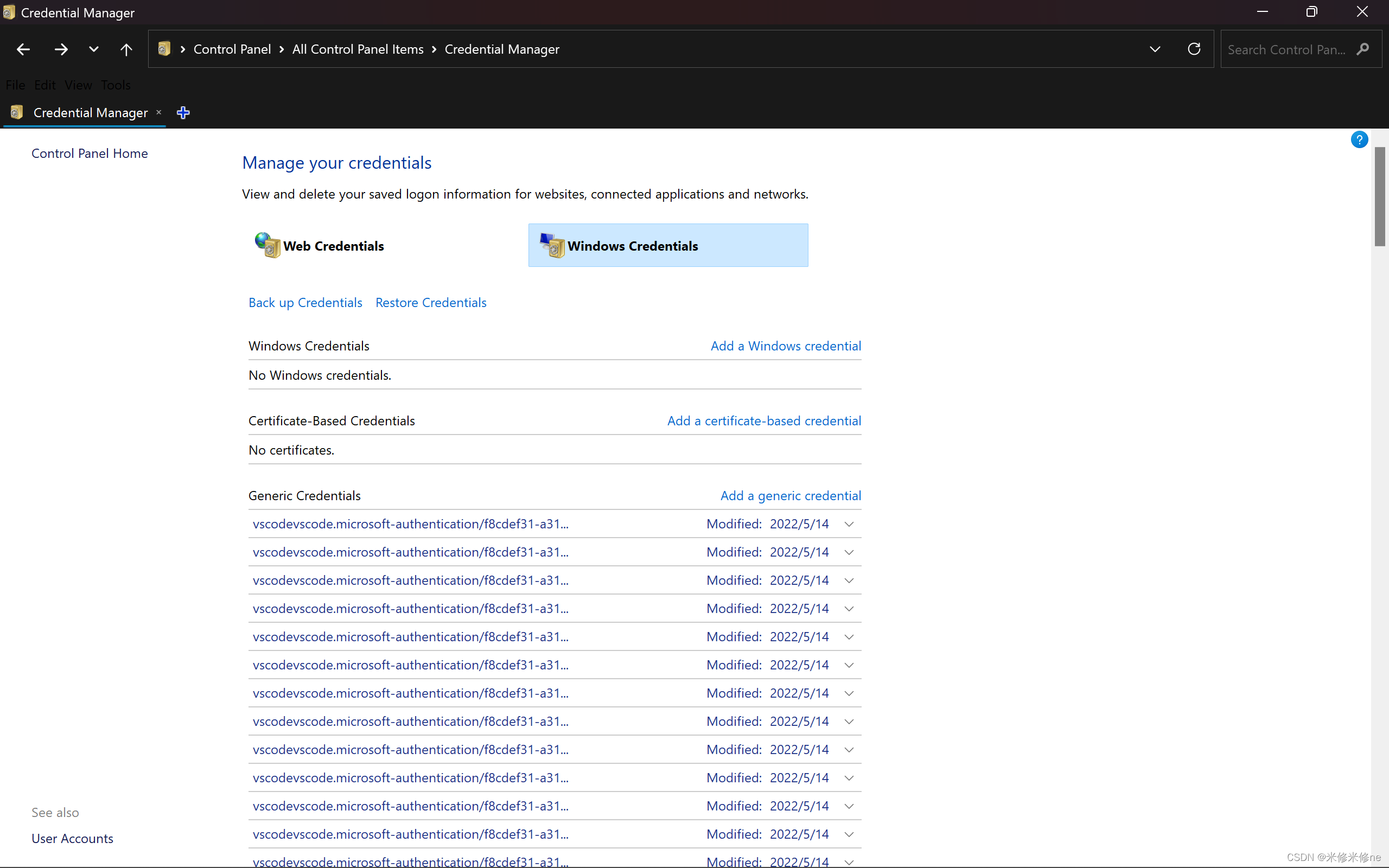This screenshot has height=868, width=1389.
Task: Open the Tools menu
Action: (x=116, y=85)
